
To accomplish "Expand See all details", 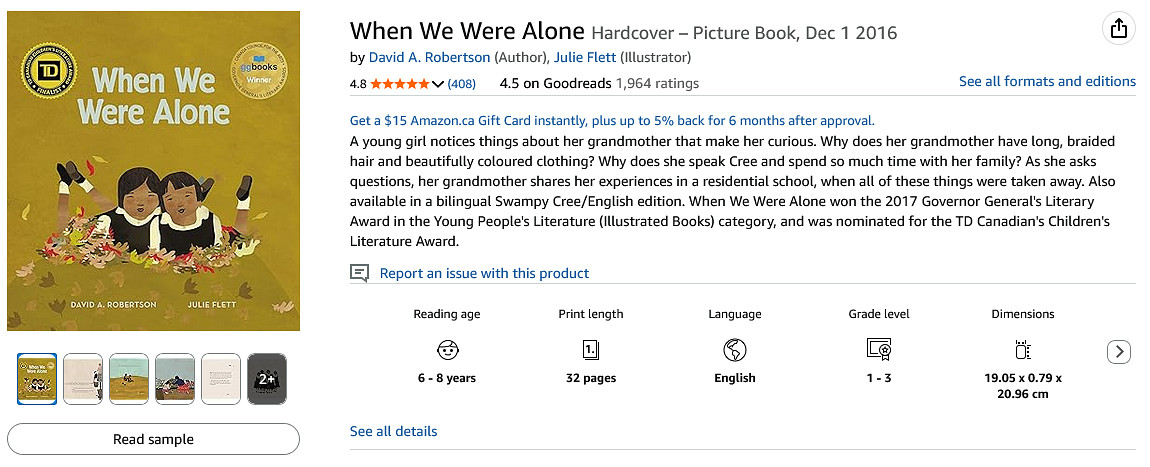I will [393, 431].
